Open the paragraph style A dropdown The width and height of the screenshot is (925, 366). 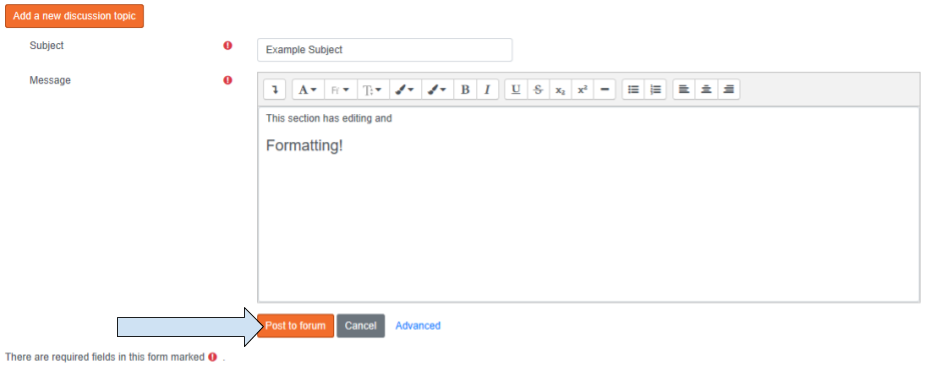pyautogui.click(x=308, y=90)
